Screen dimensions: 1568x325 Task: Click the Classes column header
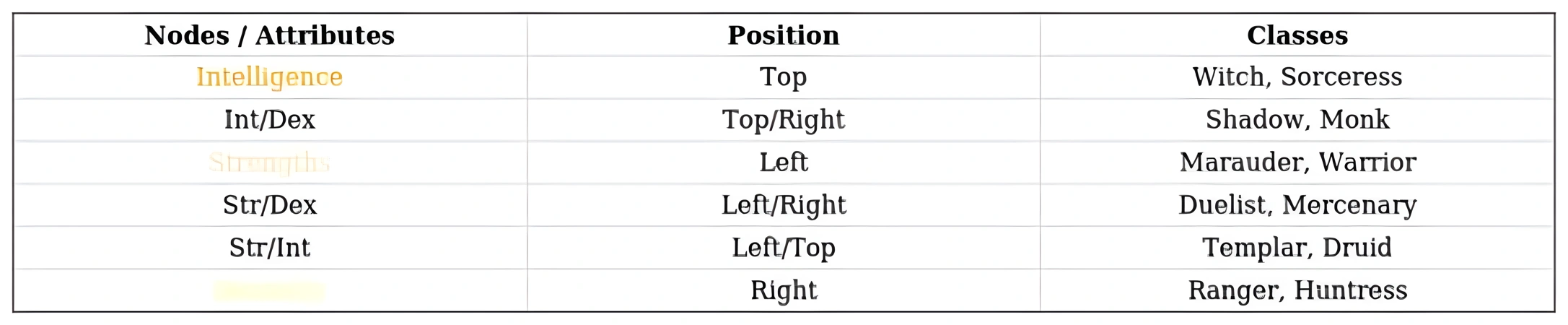(x=1297, y=35)
